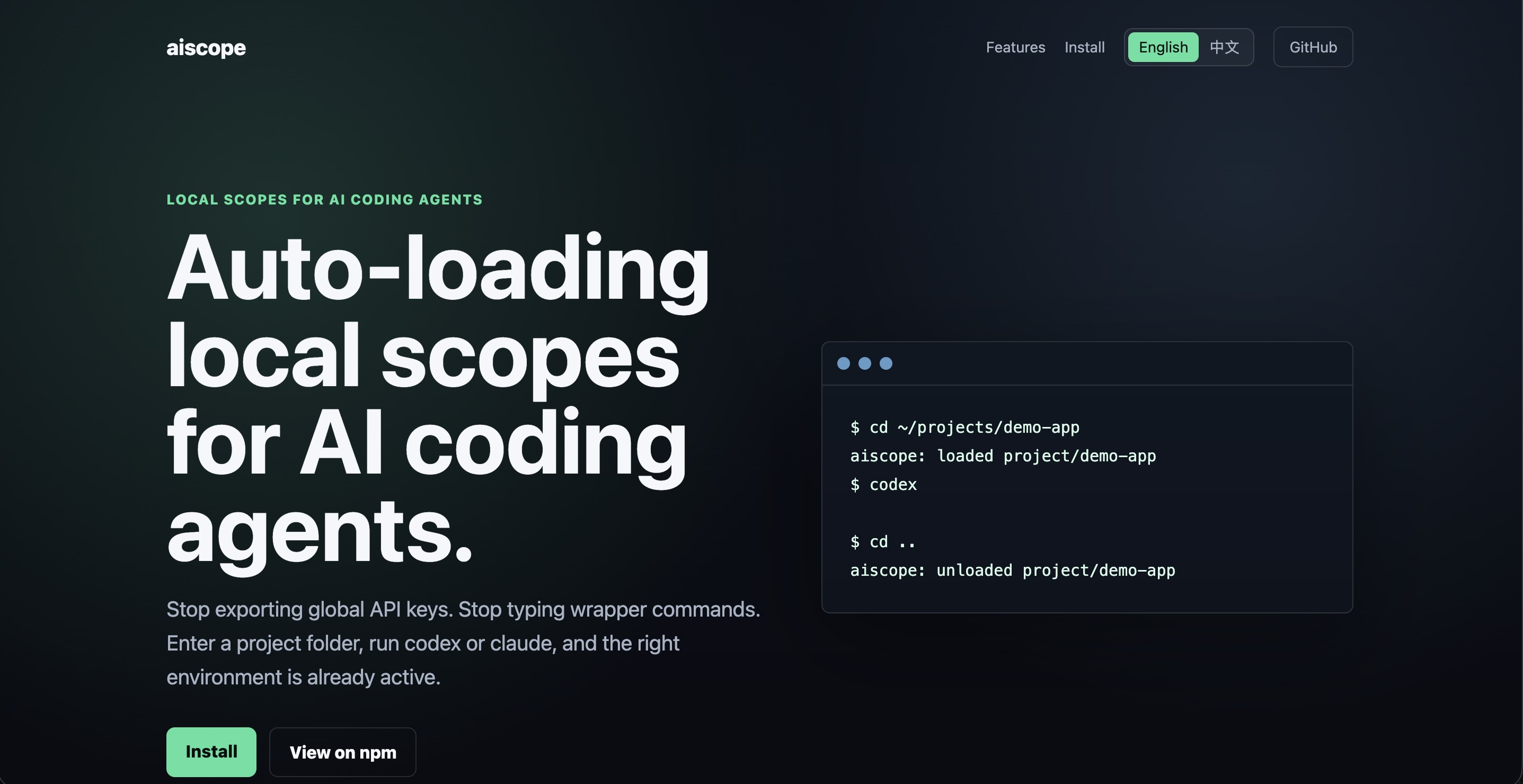Viewport: 1523px width, 784px height.
Task: Click the '$ cd ..' terminal line
Action: pos(883,541)
